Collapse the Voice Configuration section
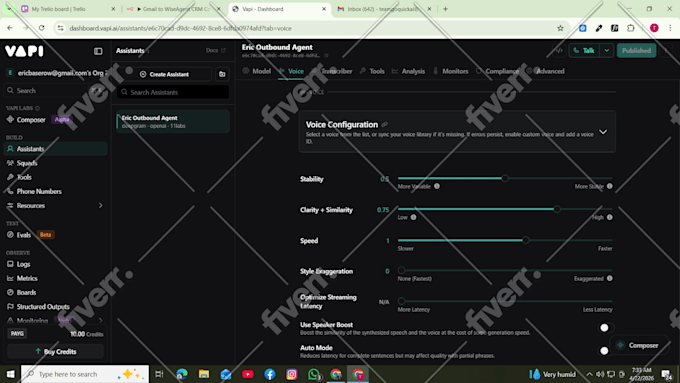The height and width of the screenshot is (383, 680). click(x=603, y=132)
